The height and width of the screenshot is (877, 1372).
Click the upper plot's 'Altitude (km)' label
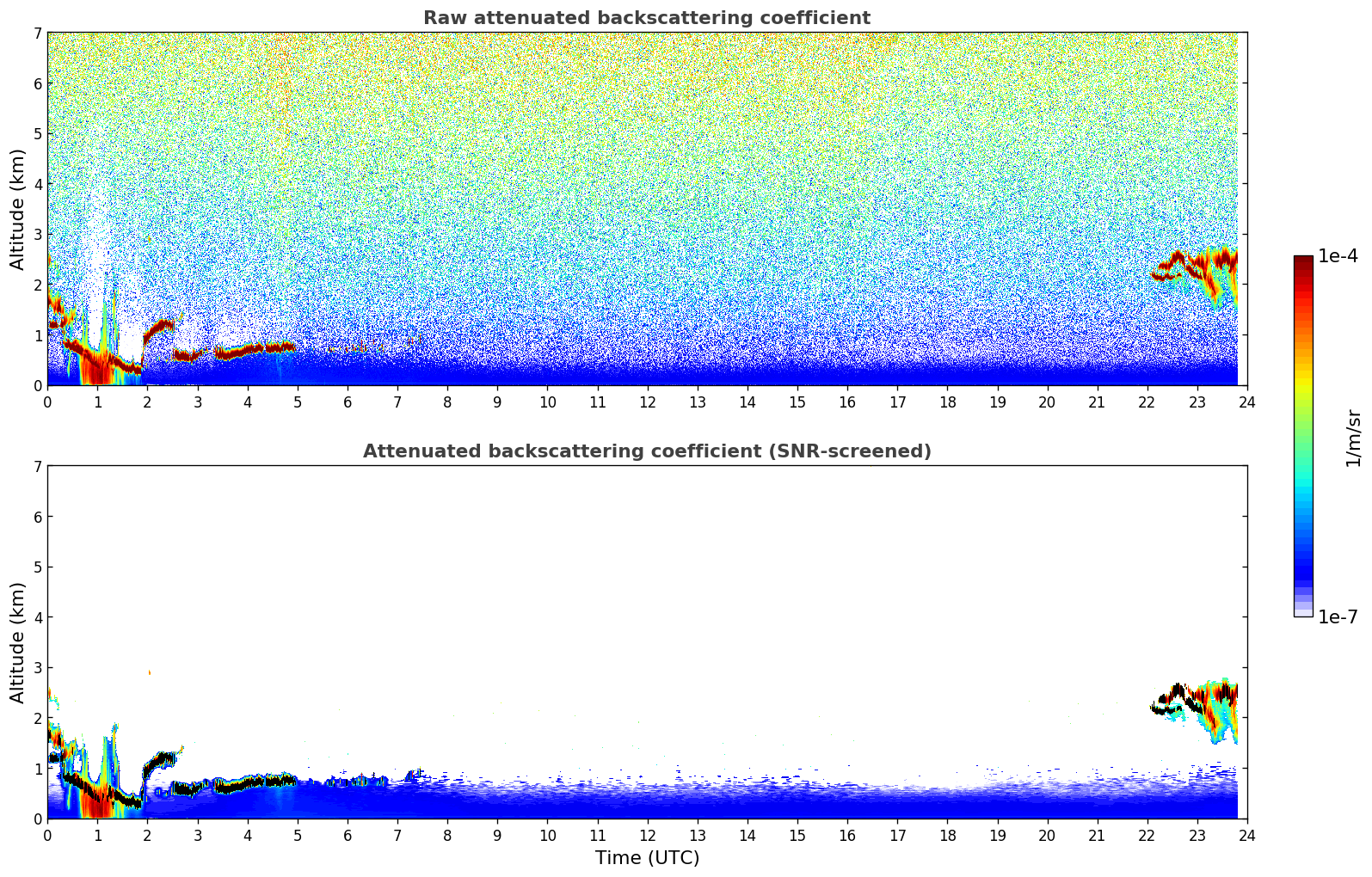coord(17,209)
